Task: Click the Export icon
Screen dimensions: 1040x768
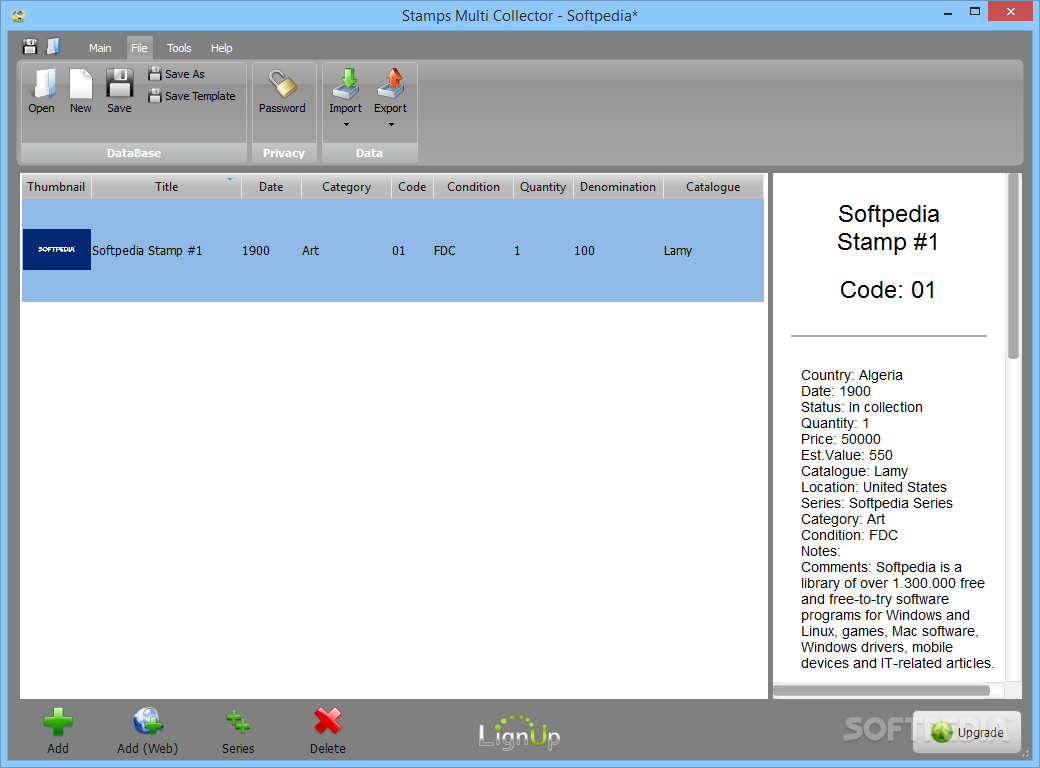Action: [x=391, y=84]
